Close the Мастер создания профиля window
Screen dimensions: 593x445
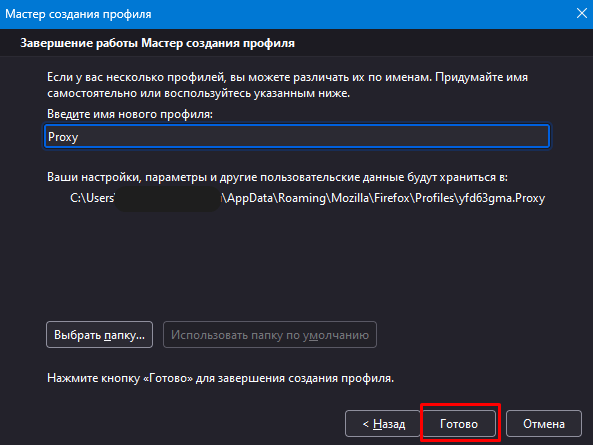(x=581, y=14)
